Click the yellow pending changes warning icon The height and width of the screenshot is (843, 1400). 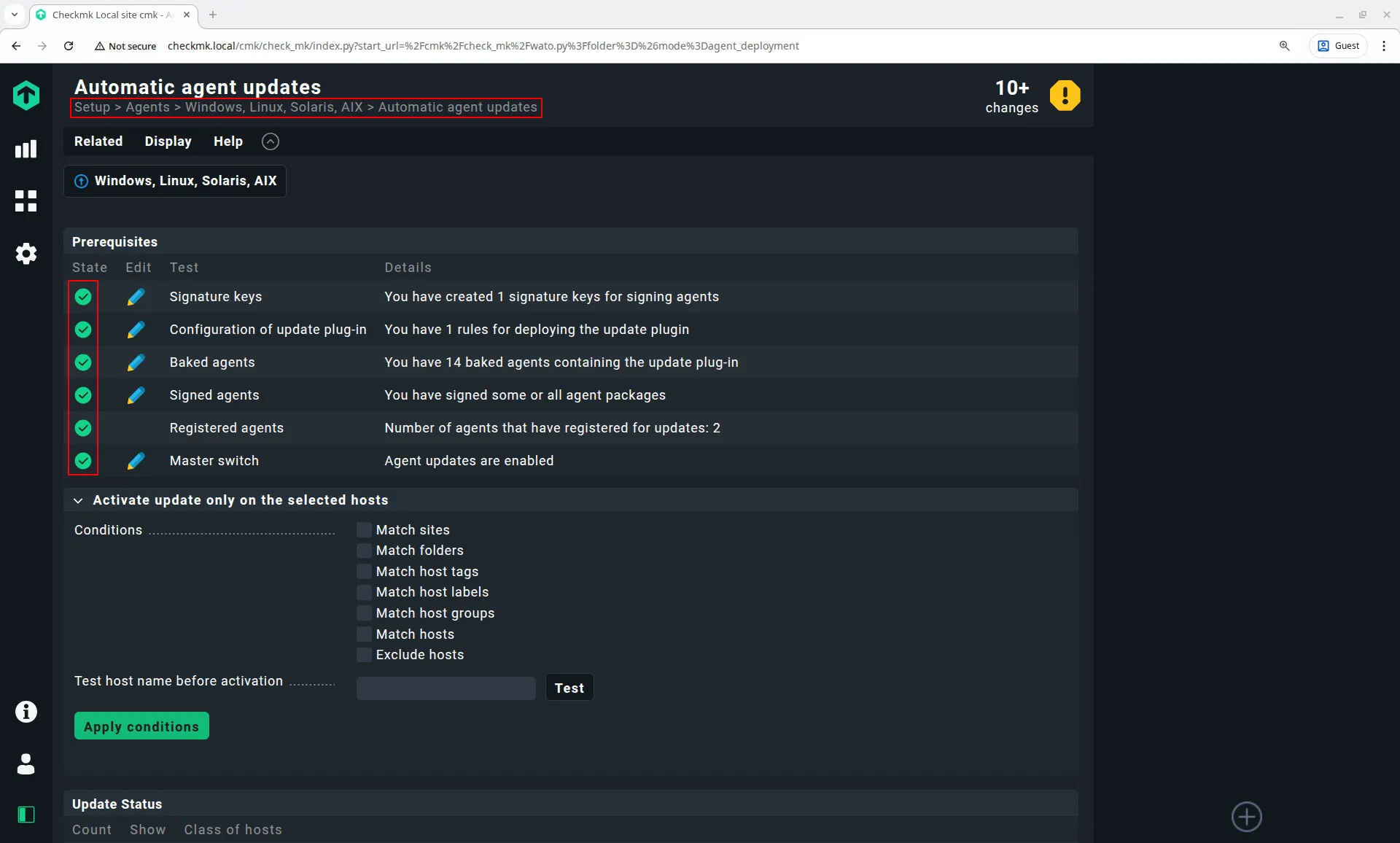click(1065, 96)
